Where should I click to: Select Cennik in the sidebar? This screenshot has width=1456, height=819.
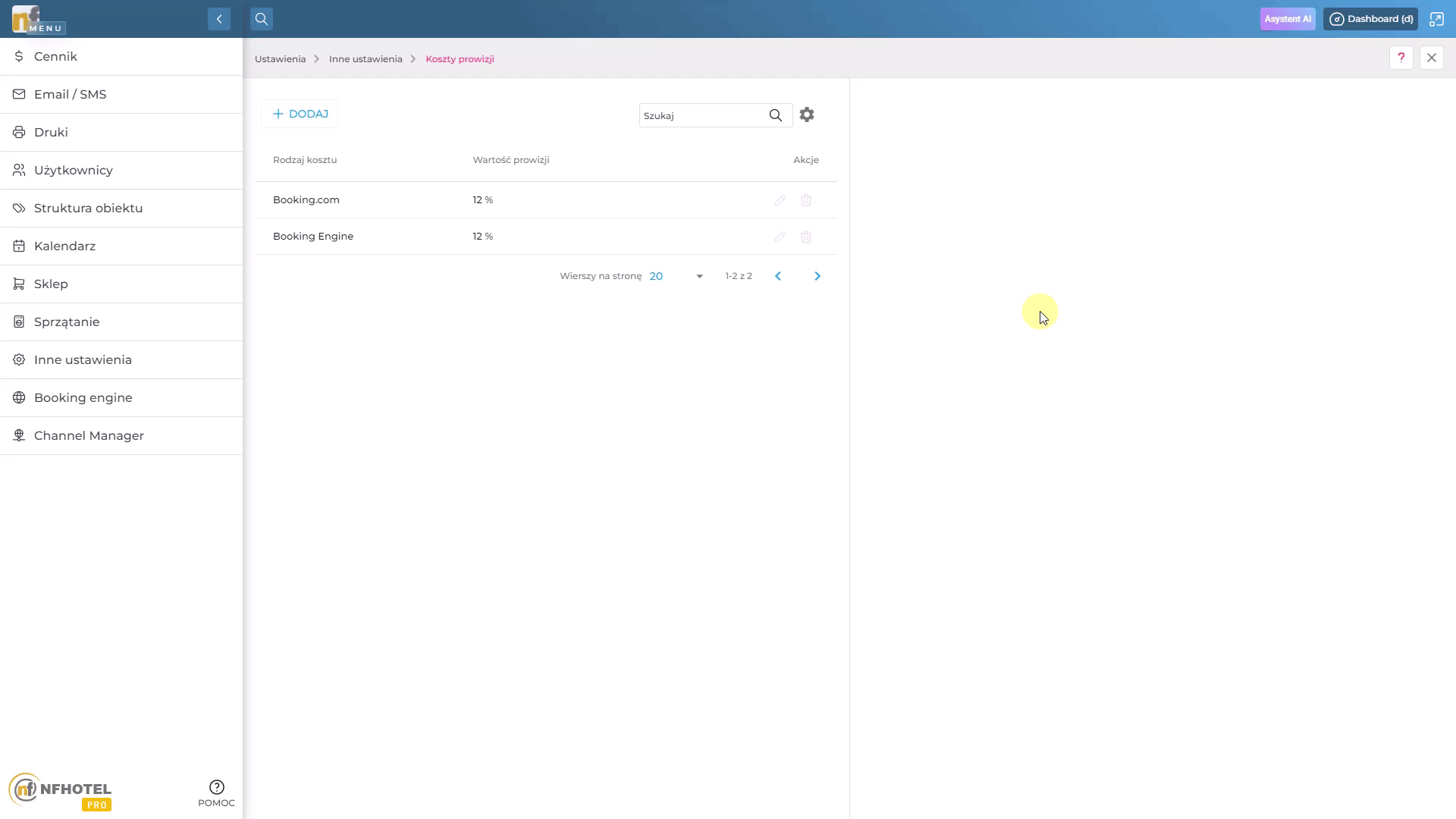55,56
